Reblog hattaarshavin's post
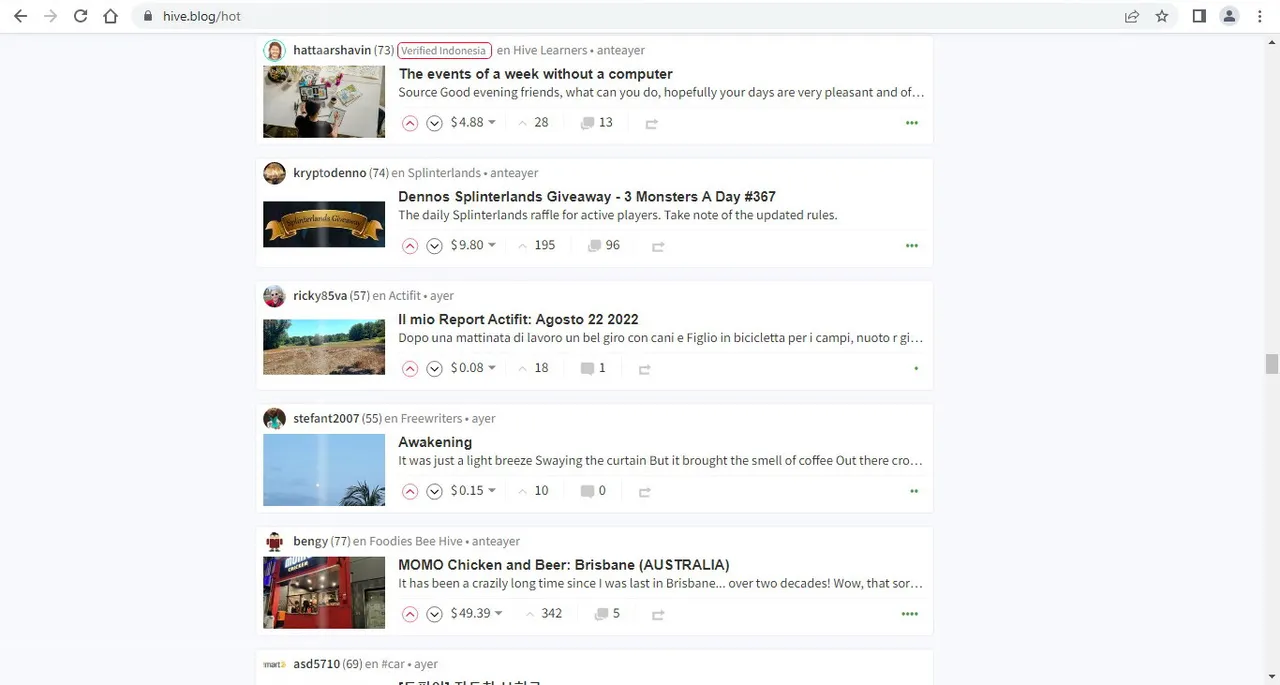The height and width of the screenshot is (685, 1280). 651,123
